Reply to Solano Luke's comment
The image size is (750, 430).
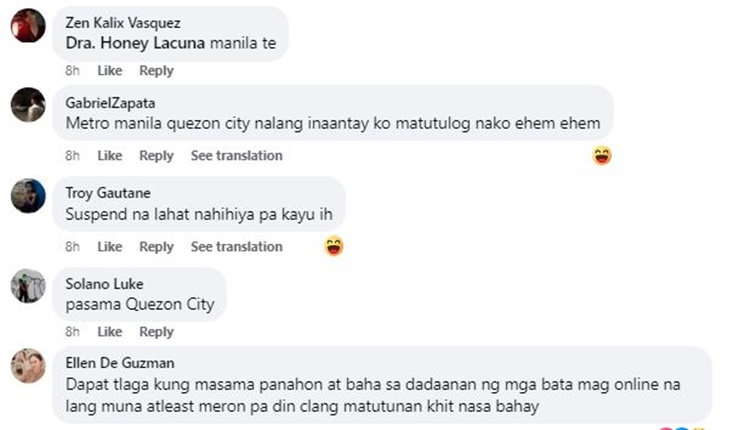(x=156, y=332)
